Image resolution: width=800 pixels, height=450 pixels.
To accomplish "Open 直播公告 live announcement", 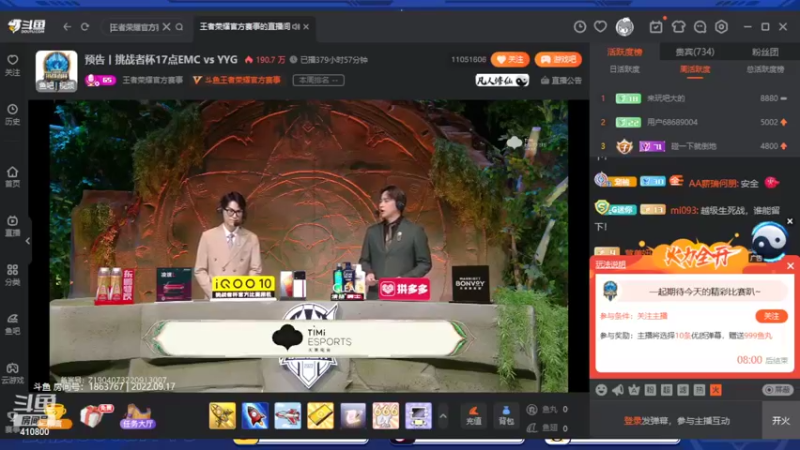I will [x=561, y=80].
